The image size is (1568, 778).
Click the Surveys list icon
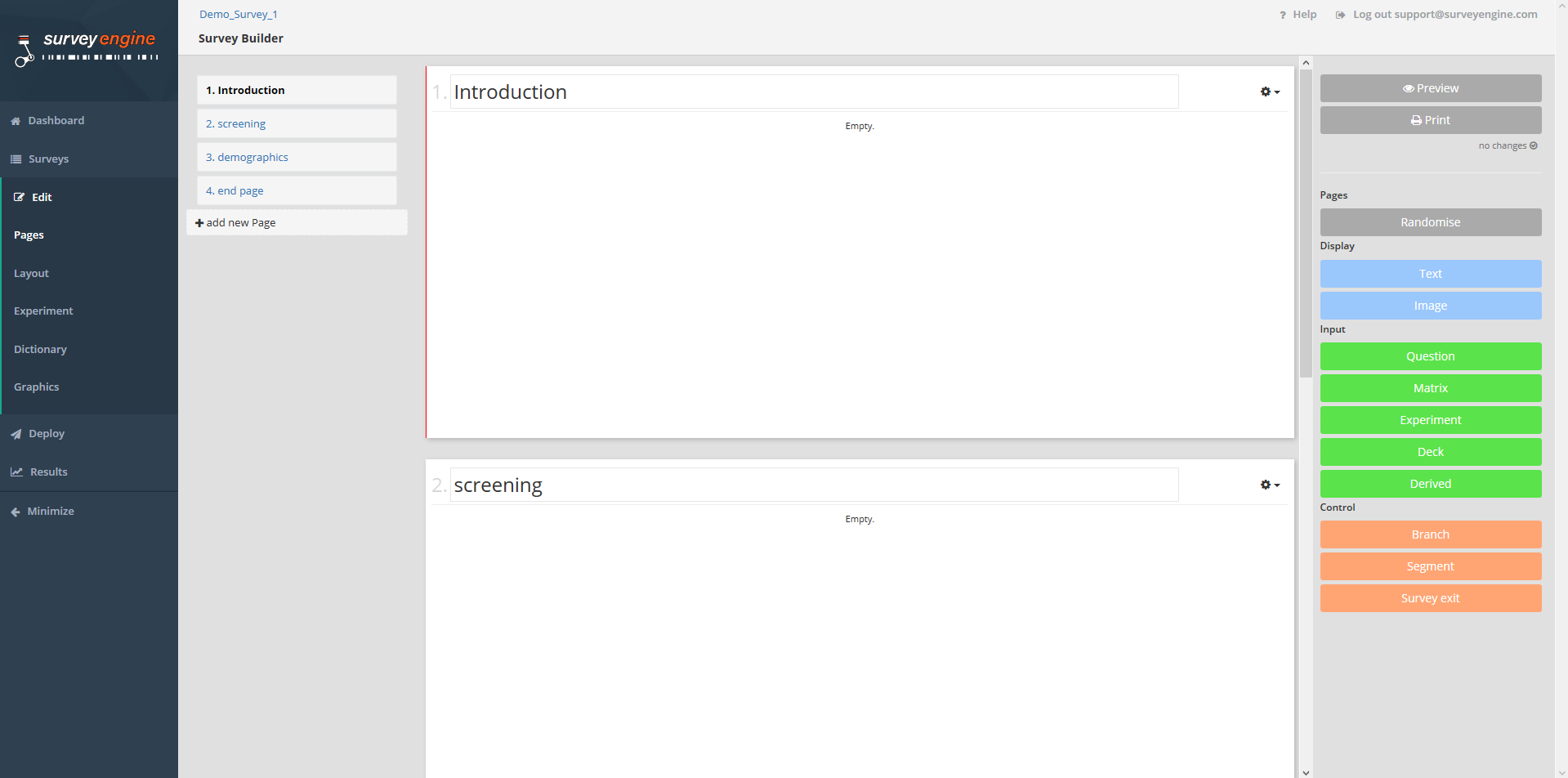pos(16,159)
